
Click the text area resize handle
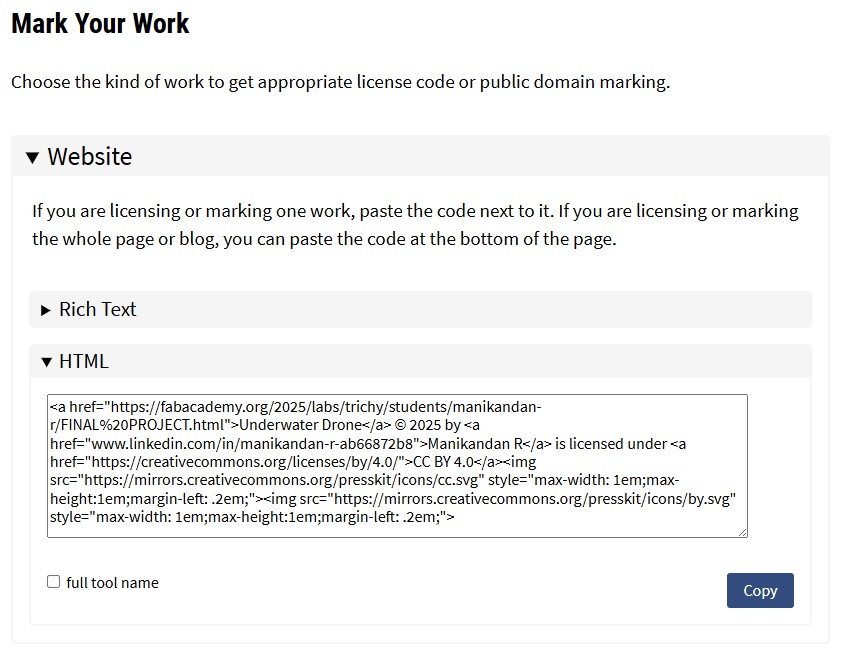[x=743, y=533]
